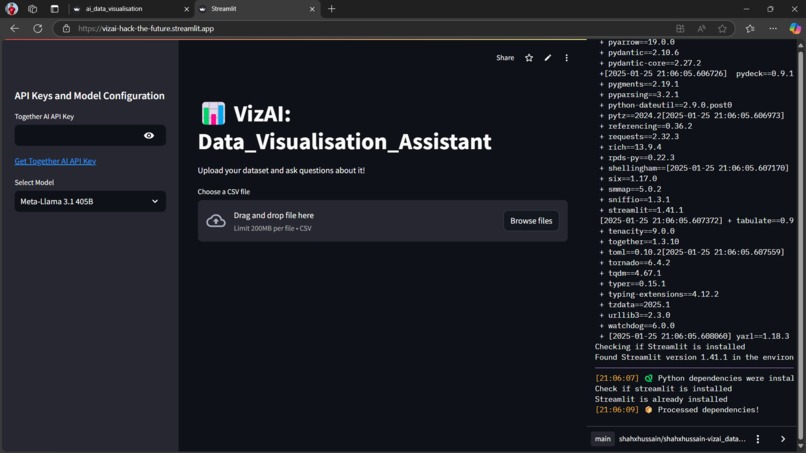
Task: Click the dropdown arrow of Meta-Llama selector
Action: (x=155, y=202)
